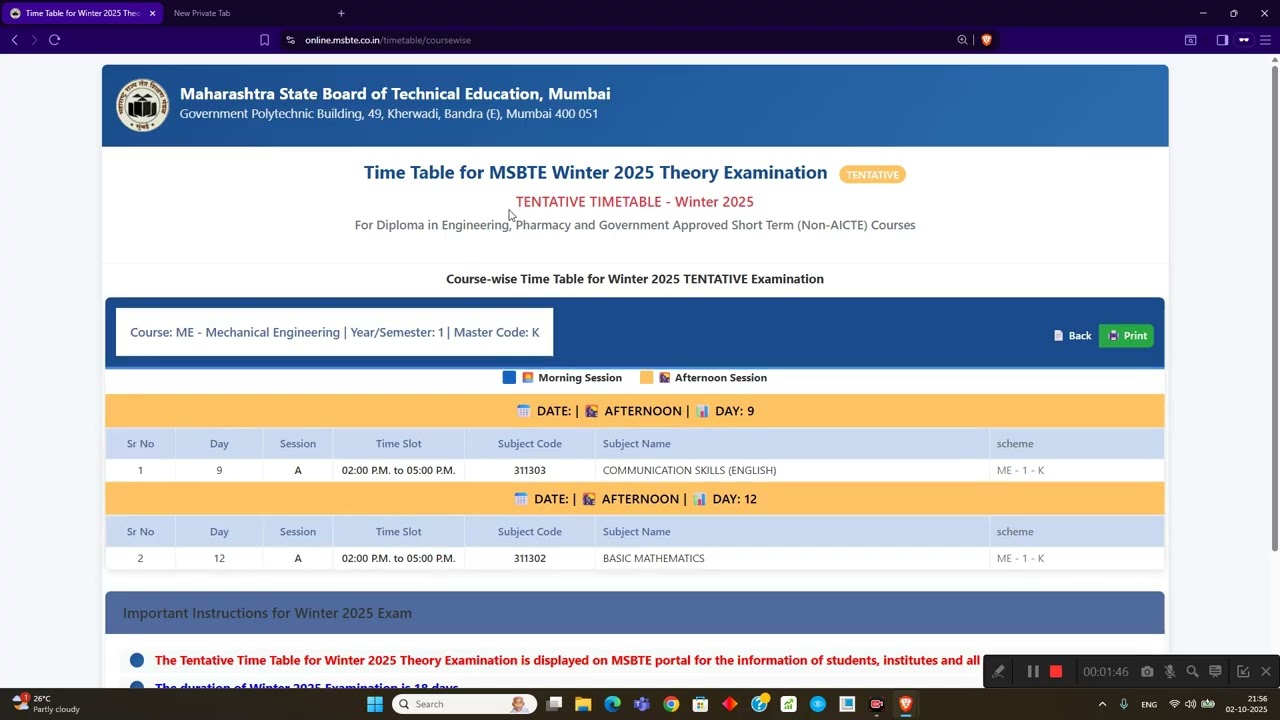Go back with the browser back arrow

[x=14, y=40]
